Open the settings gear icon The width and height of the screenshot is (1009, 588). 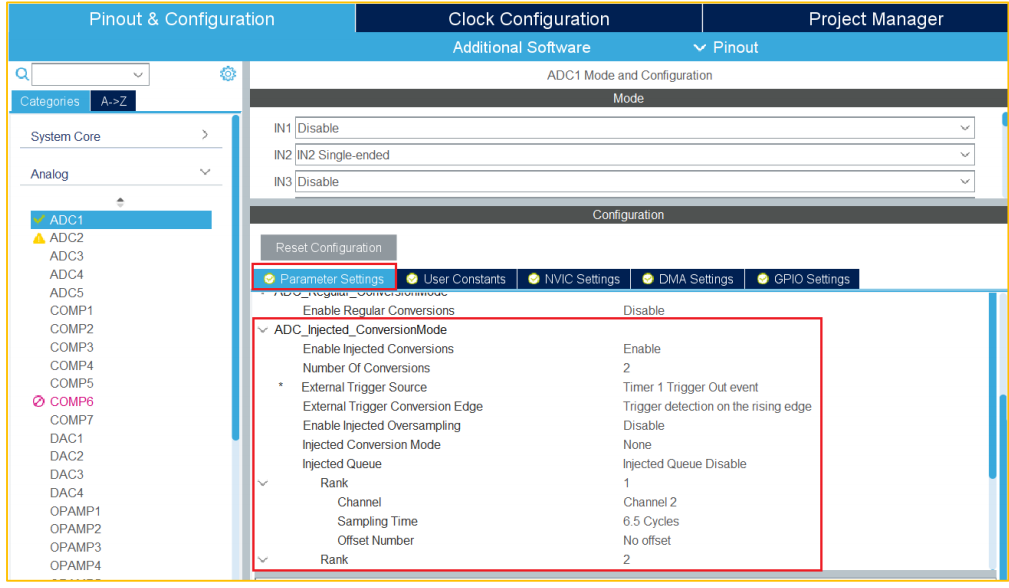pos(228,74)
